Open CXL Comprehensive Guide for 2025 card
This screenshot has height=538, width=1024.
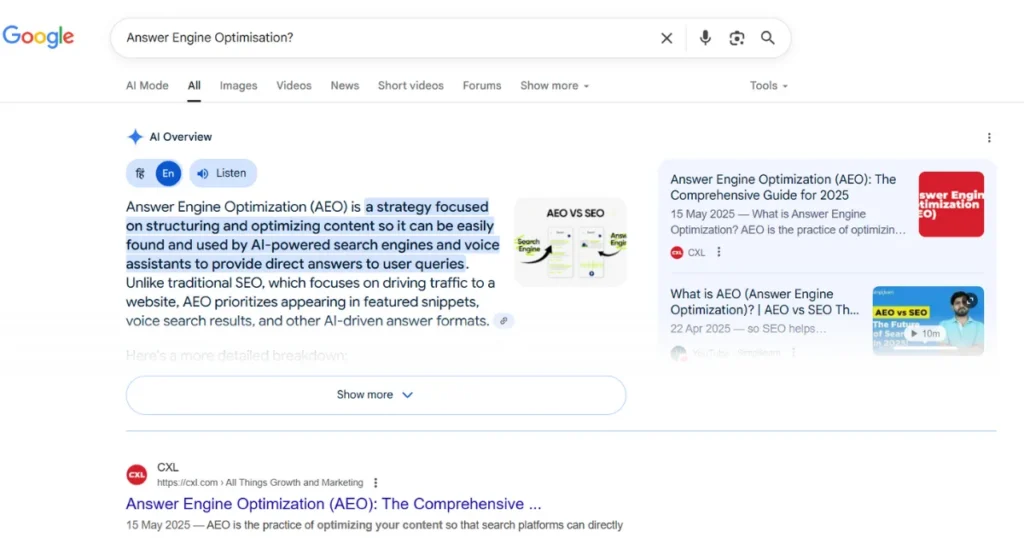783,187
